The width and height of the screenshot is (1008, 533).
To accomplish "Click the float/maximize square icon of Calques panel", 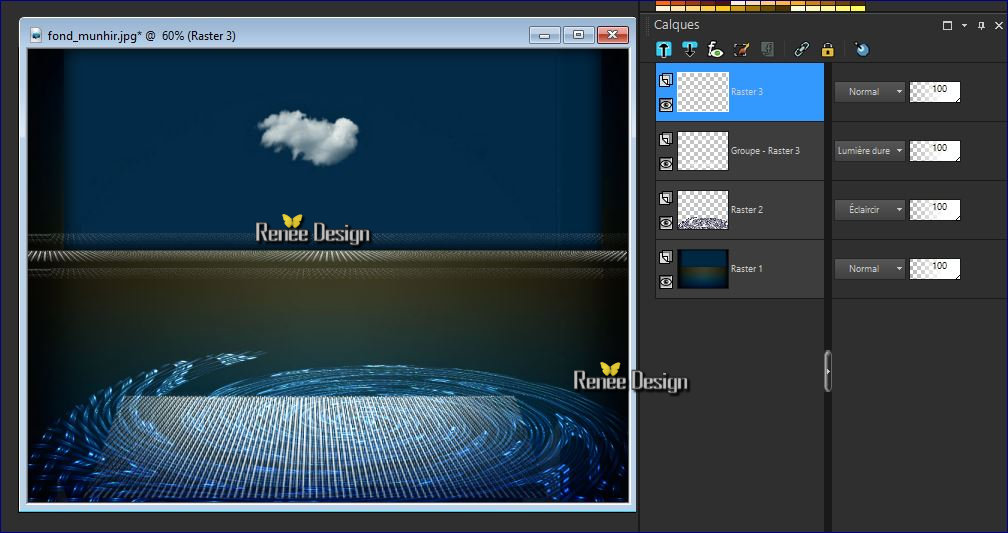I will pos(947,26).
